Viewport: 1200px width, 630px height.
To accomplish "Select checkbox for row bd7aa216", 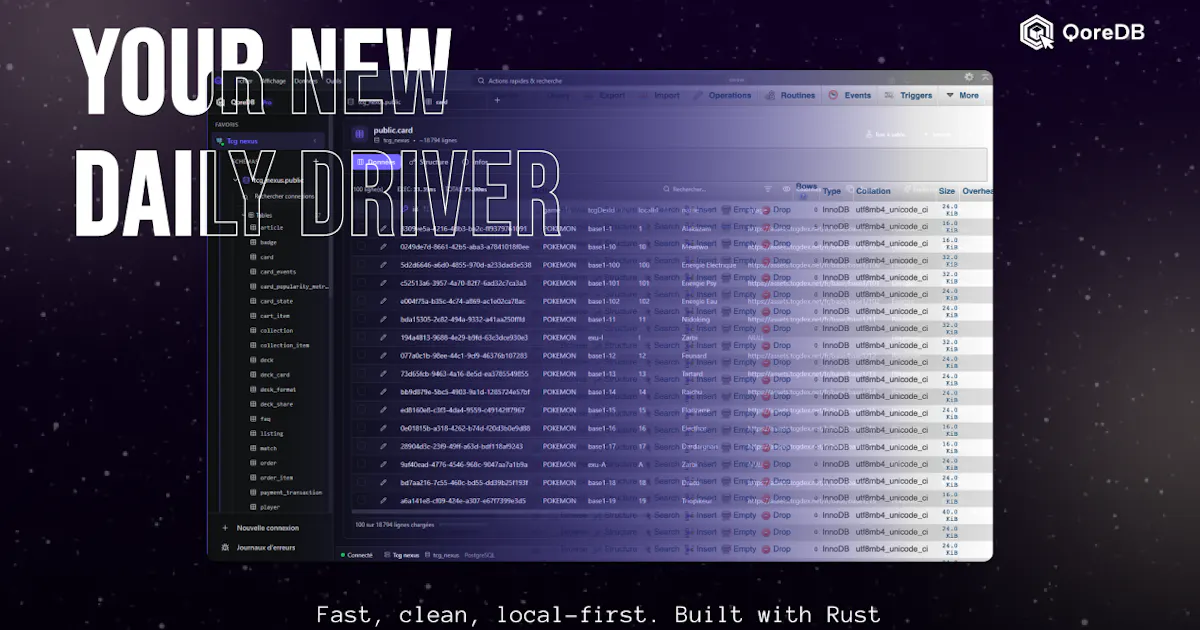I will click(x=361, y=482).
